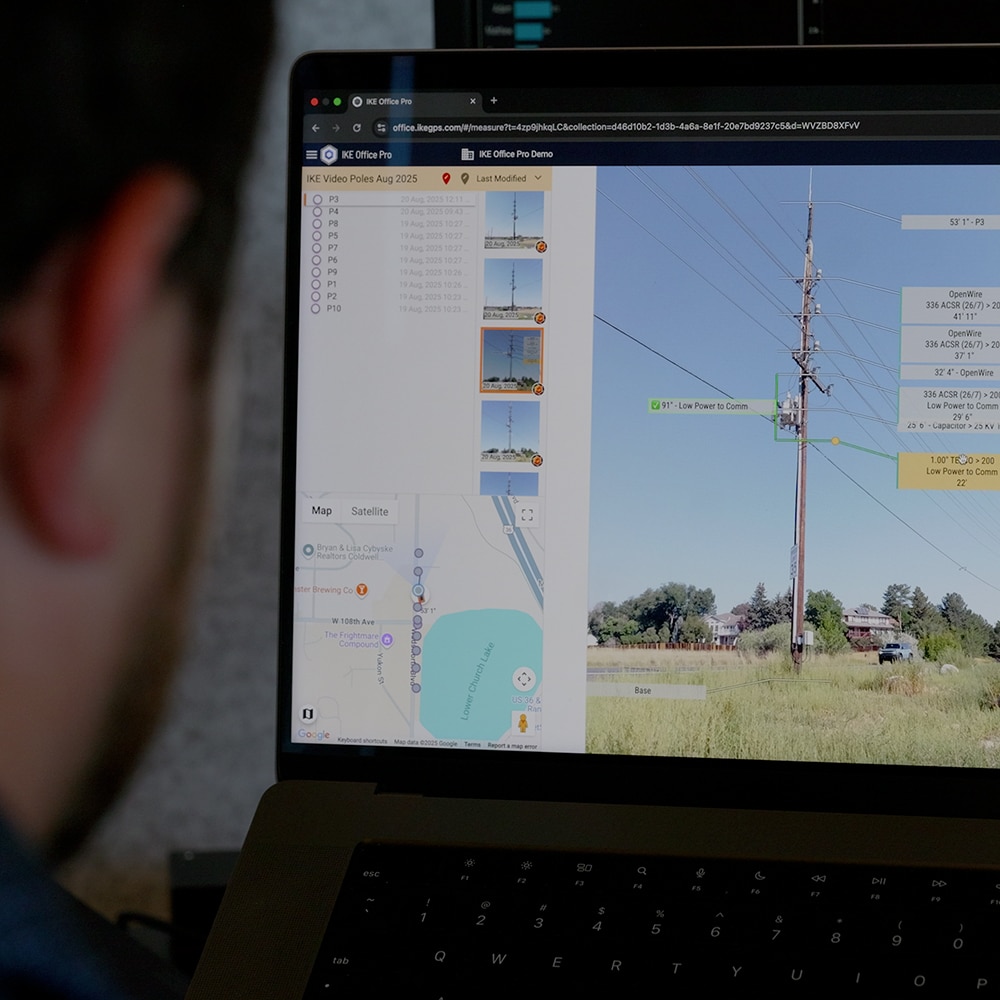This screenshot has height=1000, width=1000.
Task: Click the address bar URL
Action: pos(625,127)
